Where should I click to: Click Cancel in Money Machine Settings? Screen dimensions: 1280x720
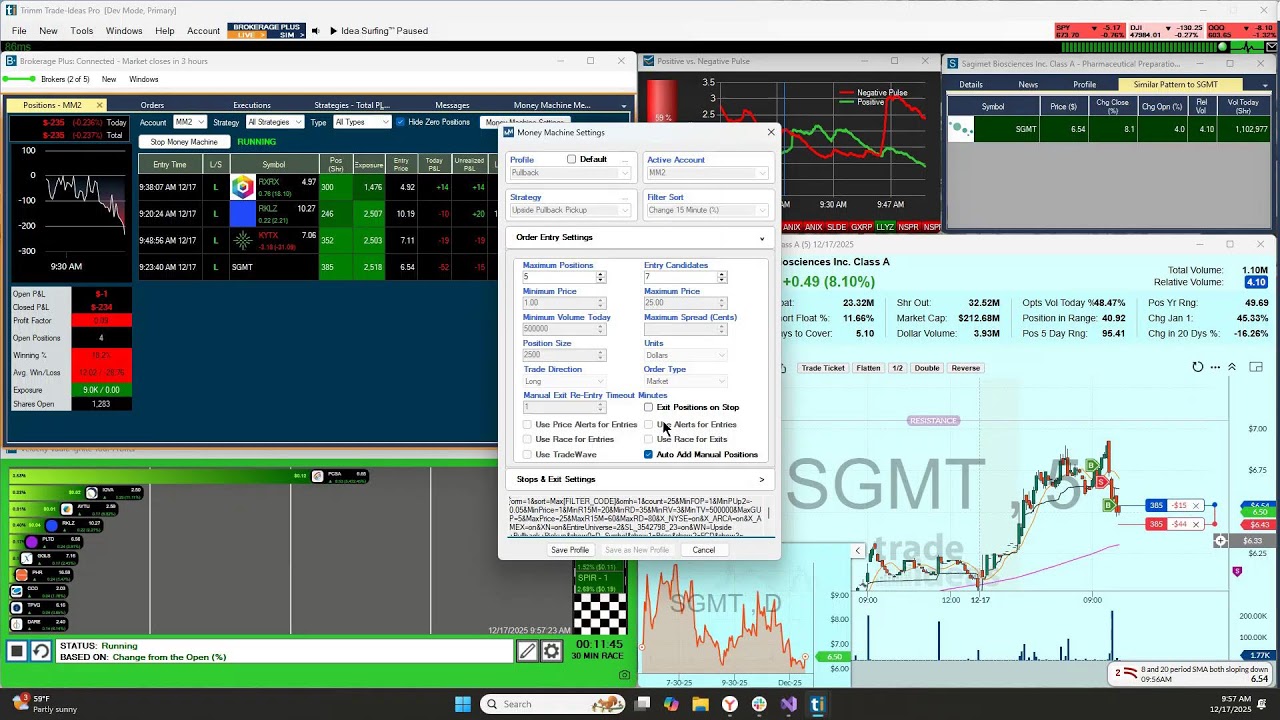pyautogui.click(x=704, y=550)
